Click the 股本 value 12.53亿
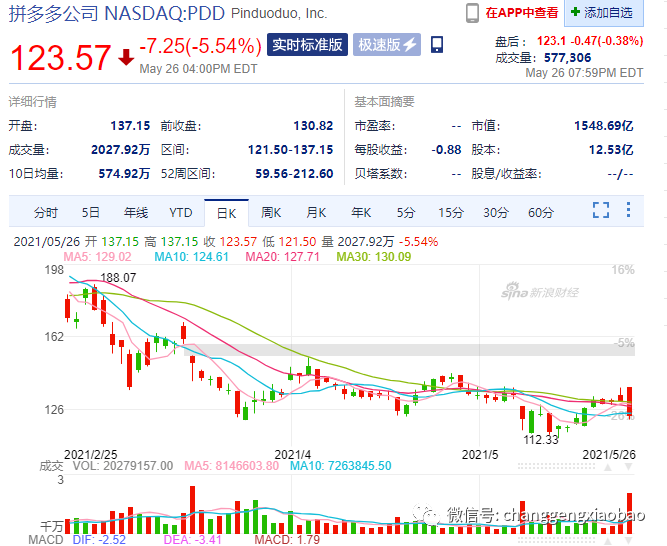 (611, 150)
